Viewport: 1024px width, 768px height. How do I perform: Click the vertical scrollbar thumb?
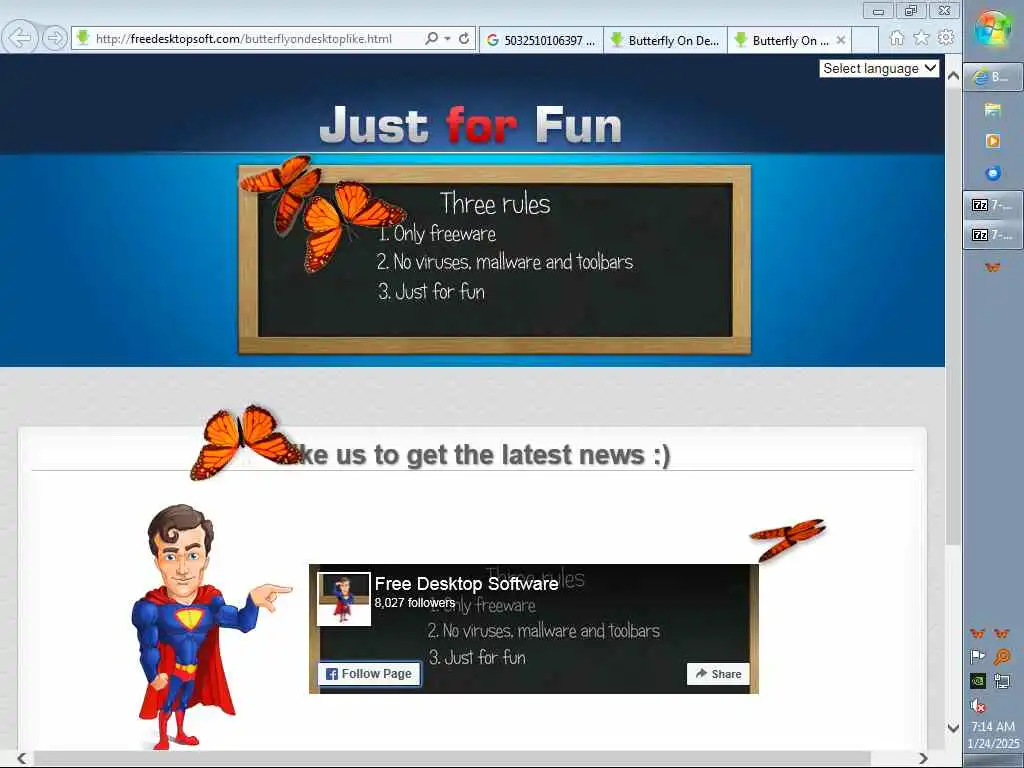pyautogui.click(x=953, y=316)
